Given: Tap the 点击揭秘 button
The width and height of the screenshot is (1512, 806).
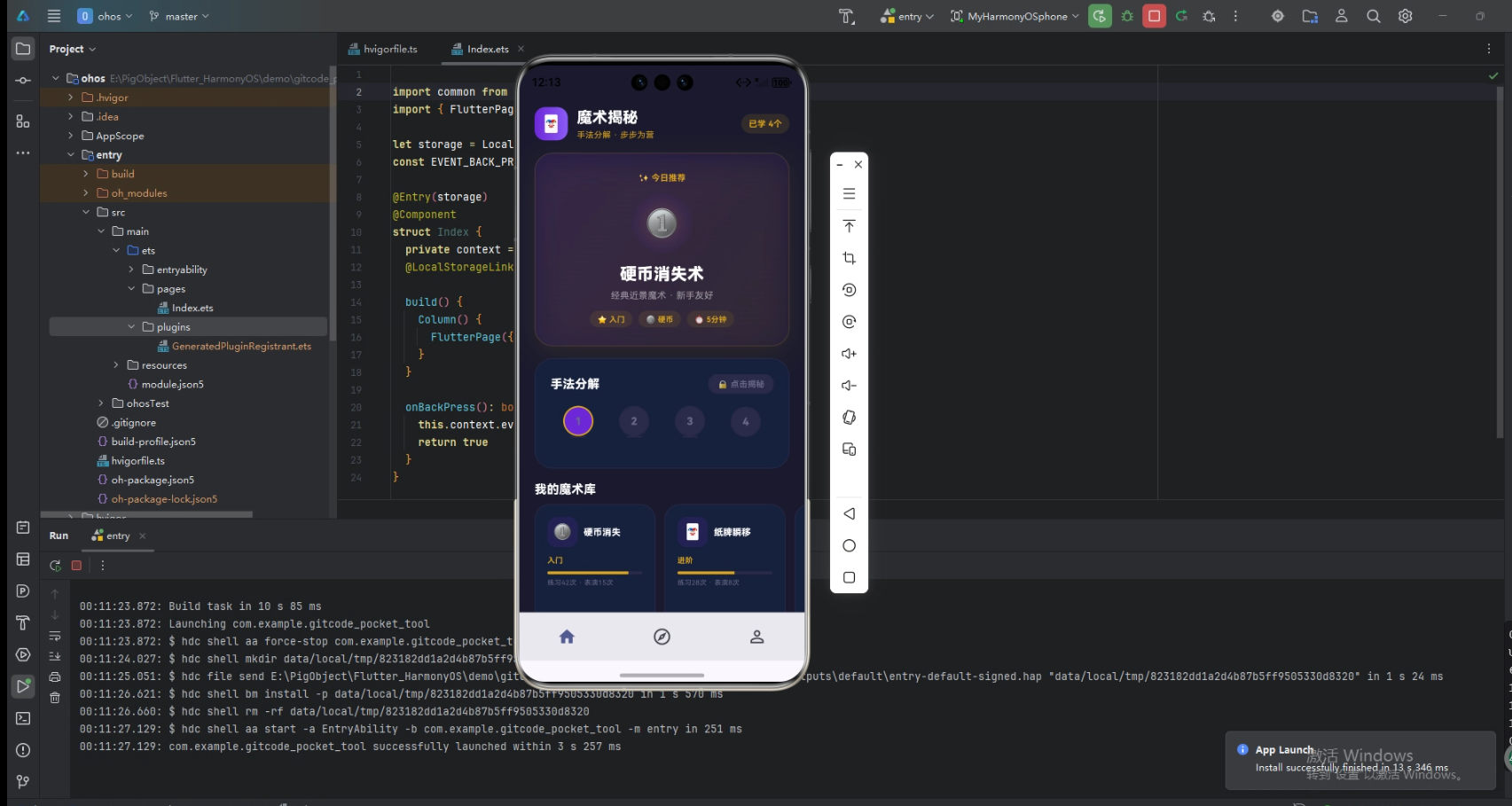Looking at the screenshot, I should (740, 384).
